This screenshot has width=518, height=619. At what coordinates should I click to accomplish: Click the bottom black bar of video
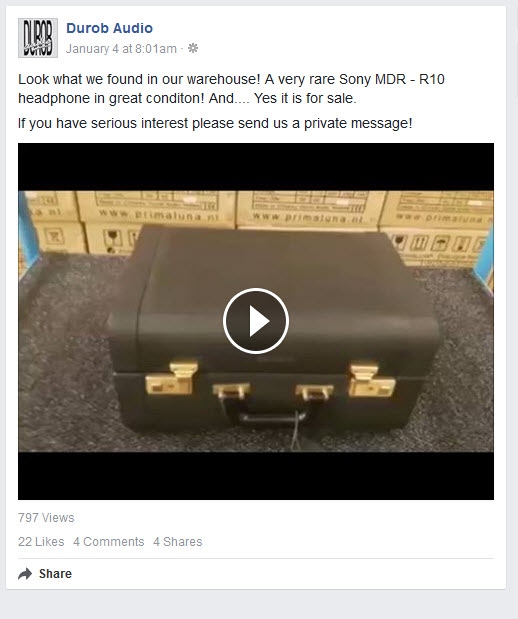256,476
